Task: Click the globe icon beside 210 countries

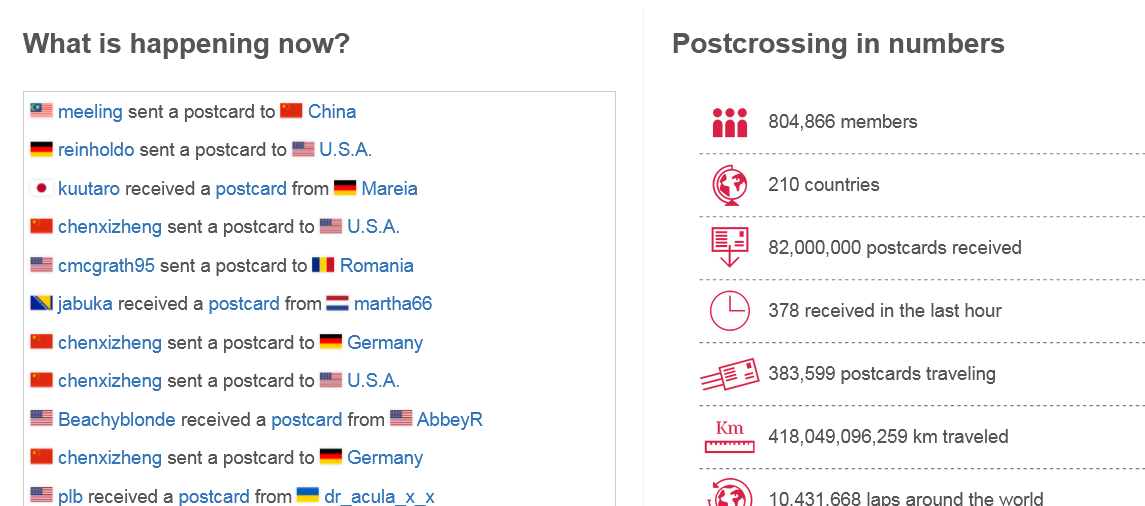Action: pyautogui.click(x=729, y=185)
